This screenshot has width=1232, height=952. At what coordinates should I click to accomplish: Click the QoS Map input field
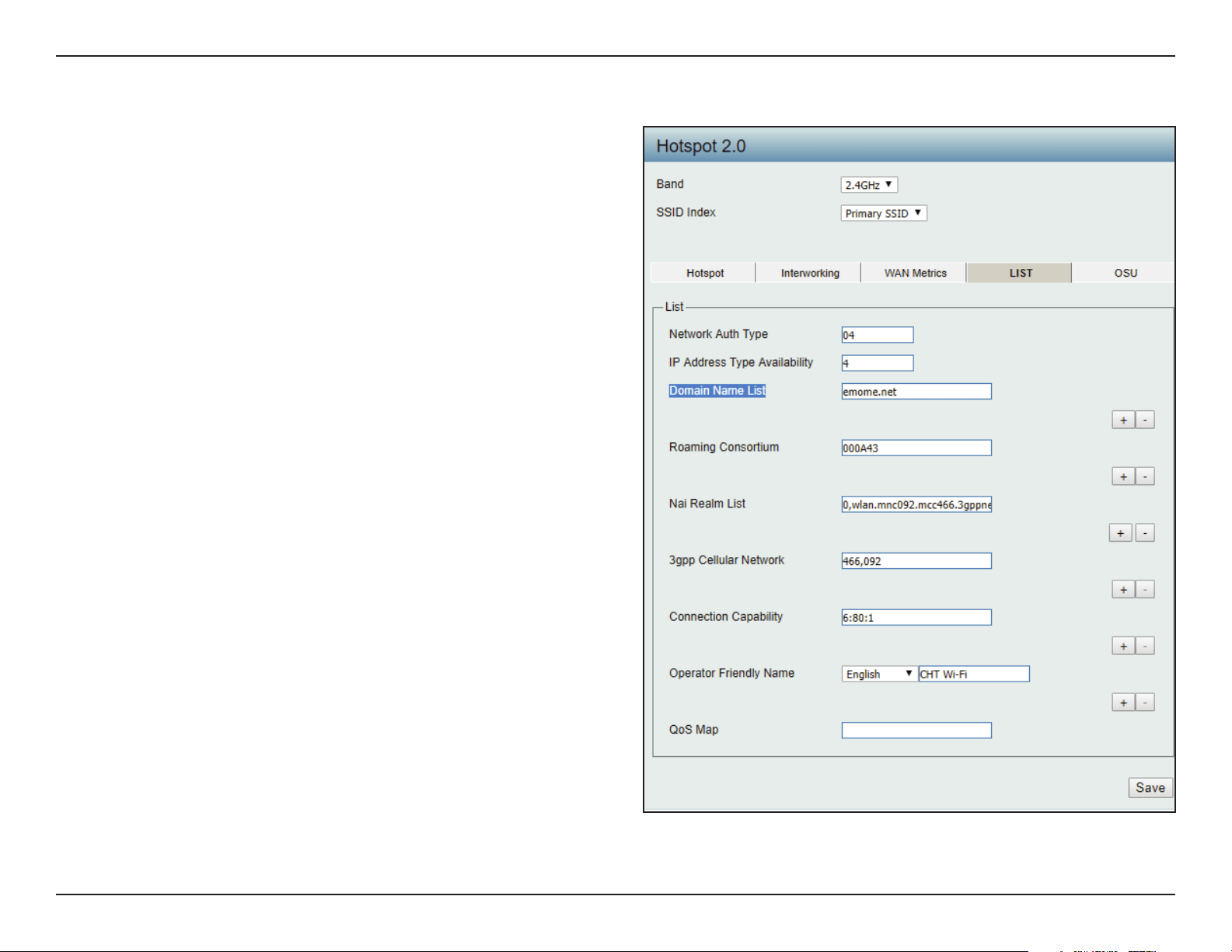[x=916, y=731]
